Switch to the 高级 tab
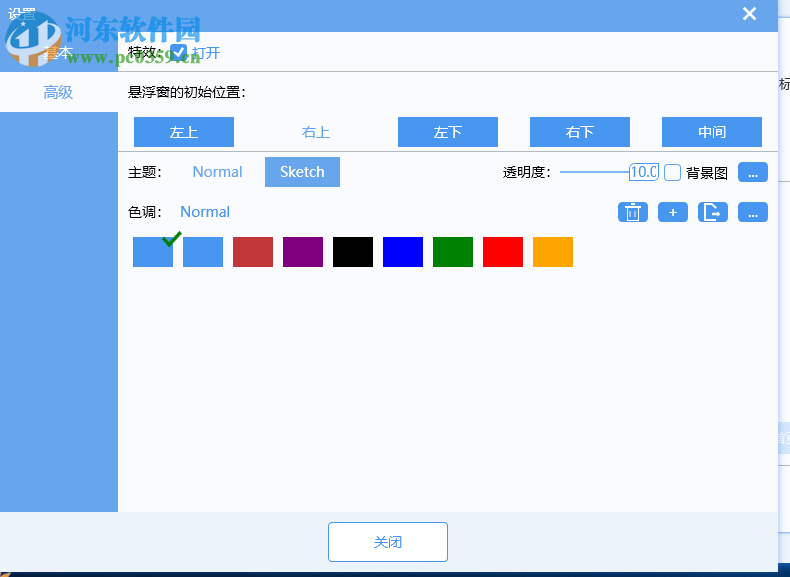 click(58, 92)
